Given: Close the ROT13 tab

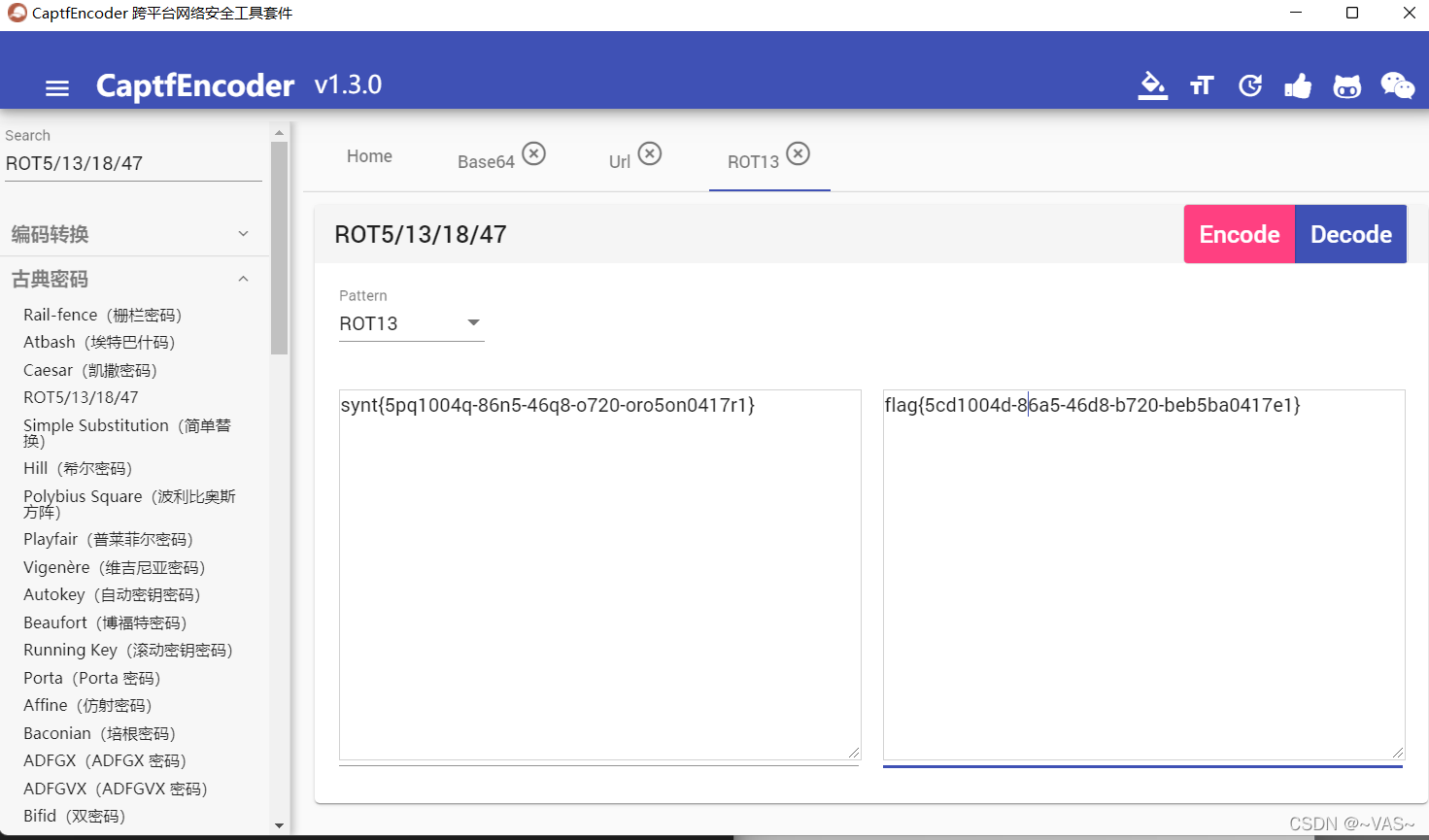Looking at the screenshot, I should coord(798,153).
